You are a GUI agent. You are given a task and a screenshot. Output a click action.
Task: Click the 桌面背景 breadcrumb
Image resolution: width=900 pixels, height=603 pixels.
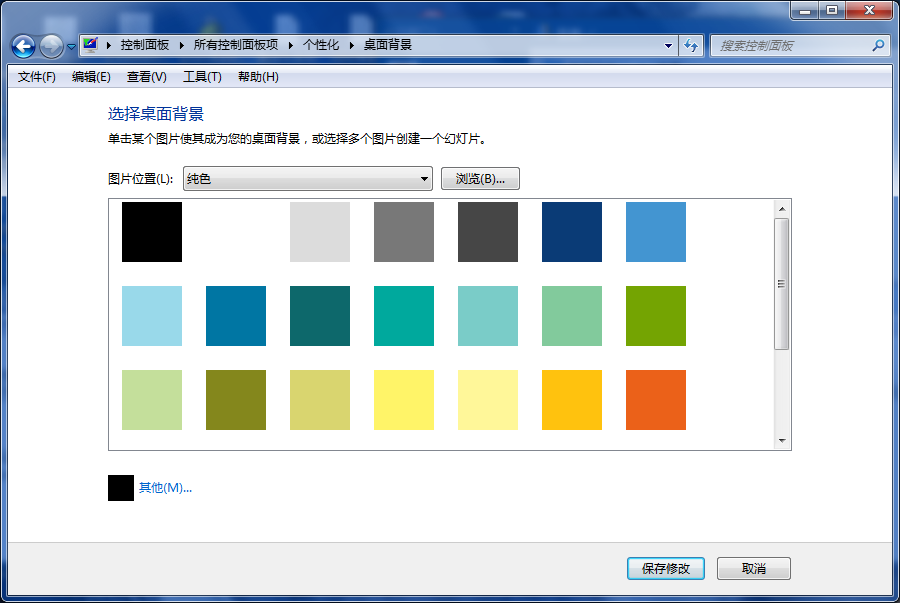pos(387,45)
